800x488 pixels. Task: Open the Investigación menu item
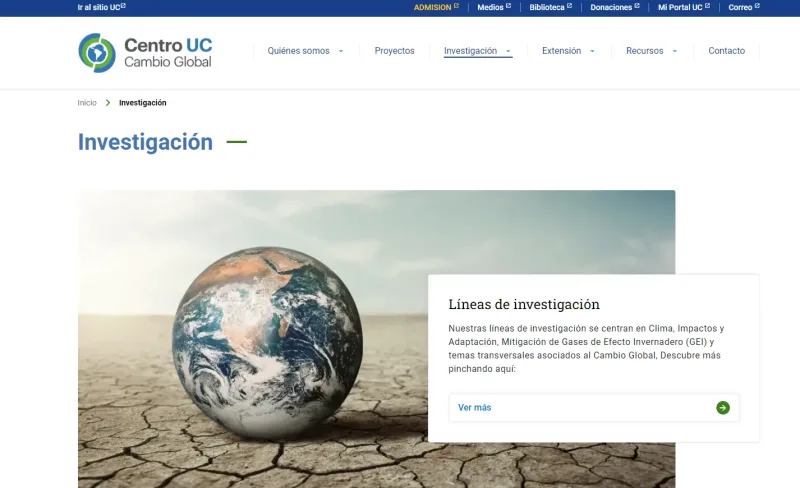coord(470,51)
